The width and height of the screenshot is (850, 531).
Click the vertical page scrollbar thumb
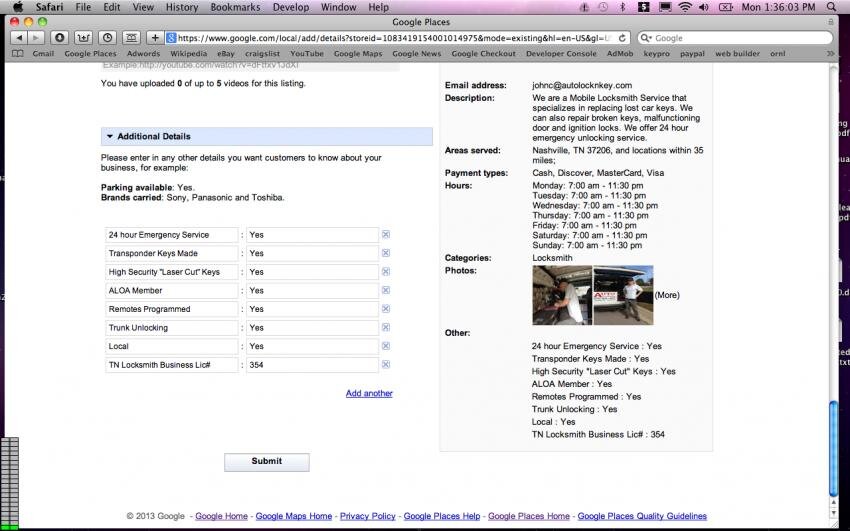tap(834, 448)
